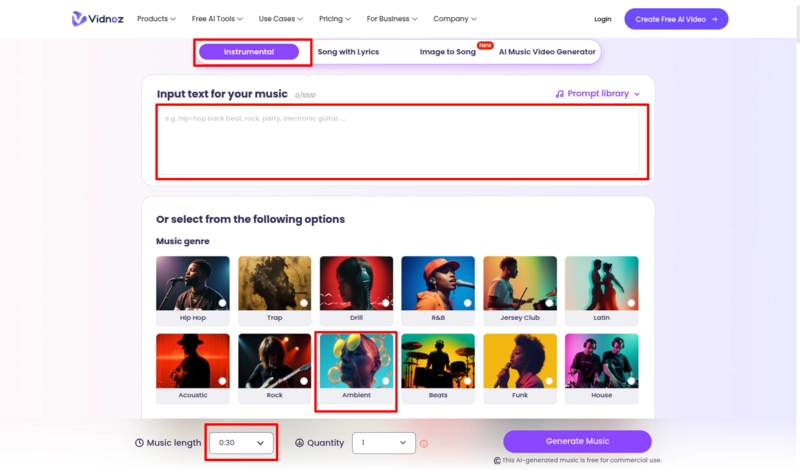Expand the Free AI Tools menu
This screenshot has height=470, width=800.
[217, 19]
